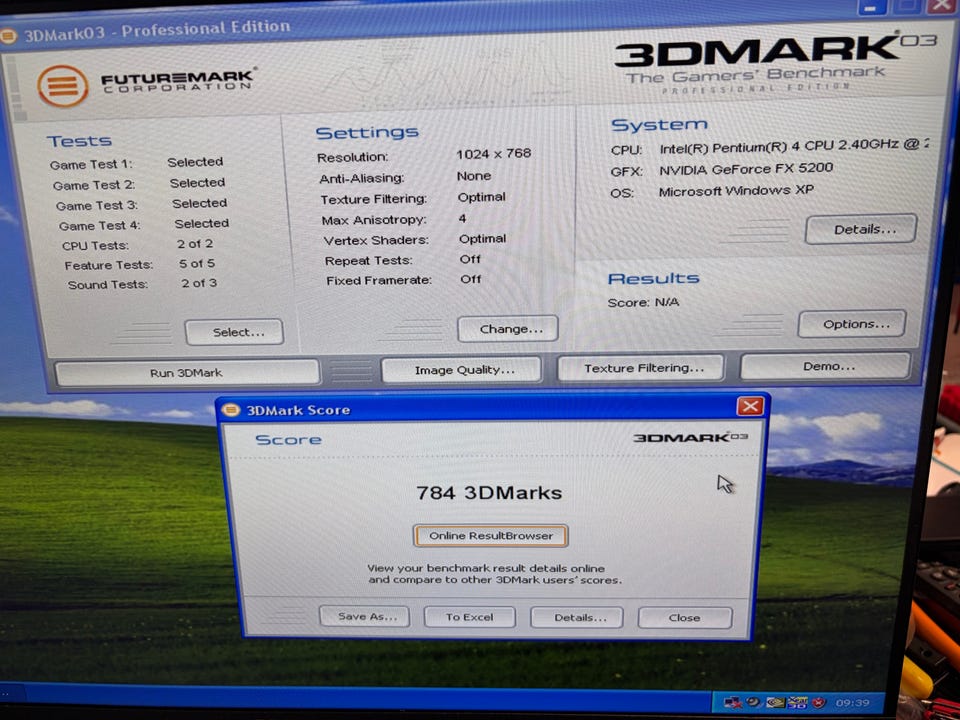Export the result with To Excel
This screenshot has height=720, width=960.
coord(470,617)
